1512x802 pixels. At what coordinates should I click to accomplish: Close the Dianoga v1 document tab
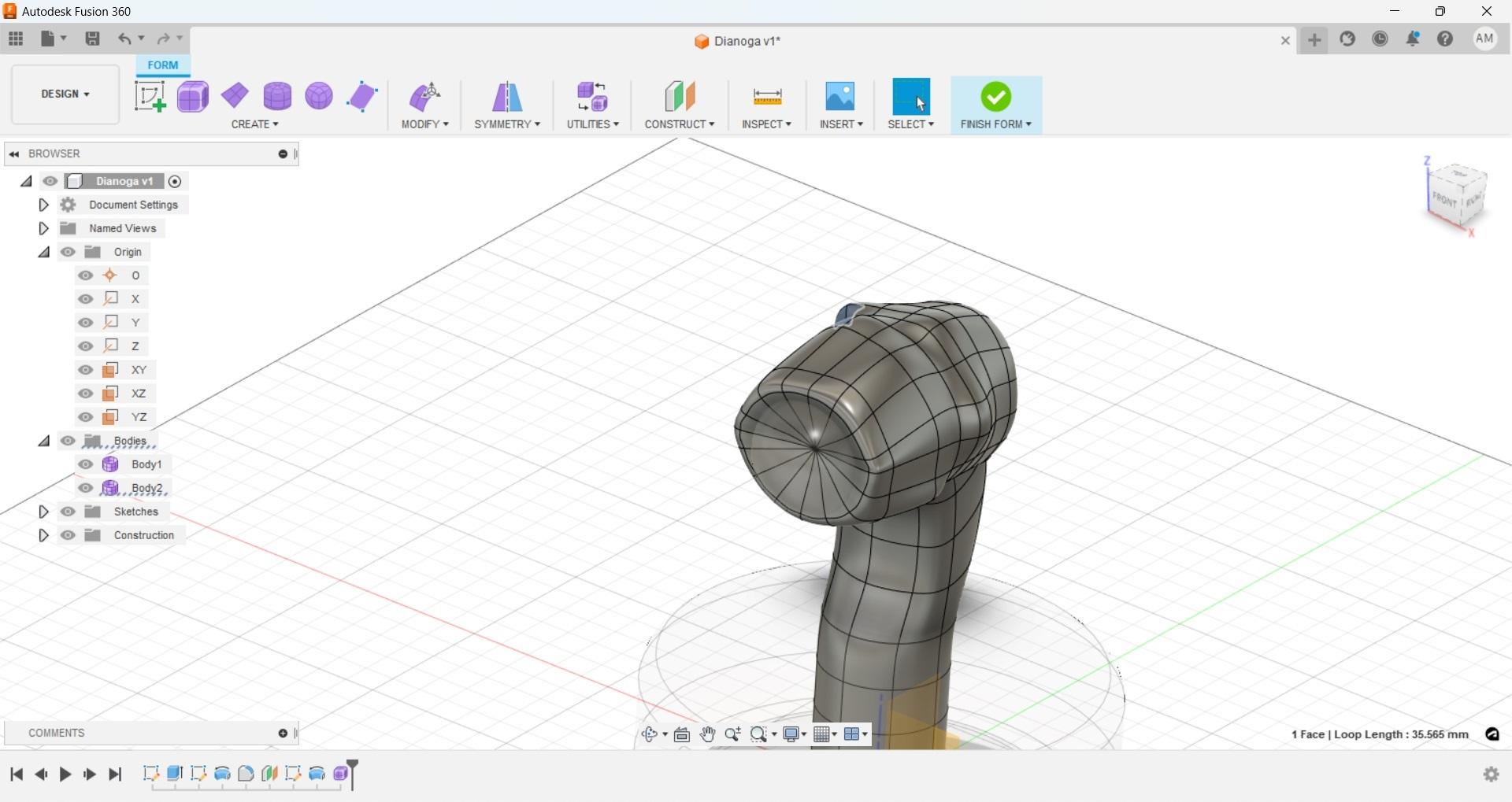[x=1285, y=40]
